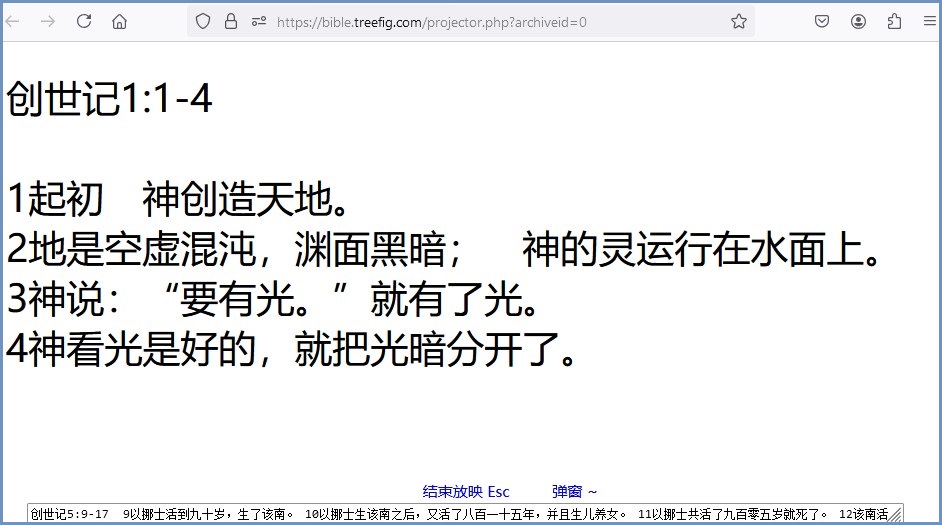This screenshot has height=525, width=942.
Task: Open the Save to Pocket icon
Action: click(x=822, y=21)
